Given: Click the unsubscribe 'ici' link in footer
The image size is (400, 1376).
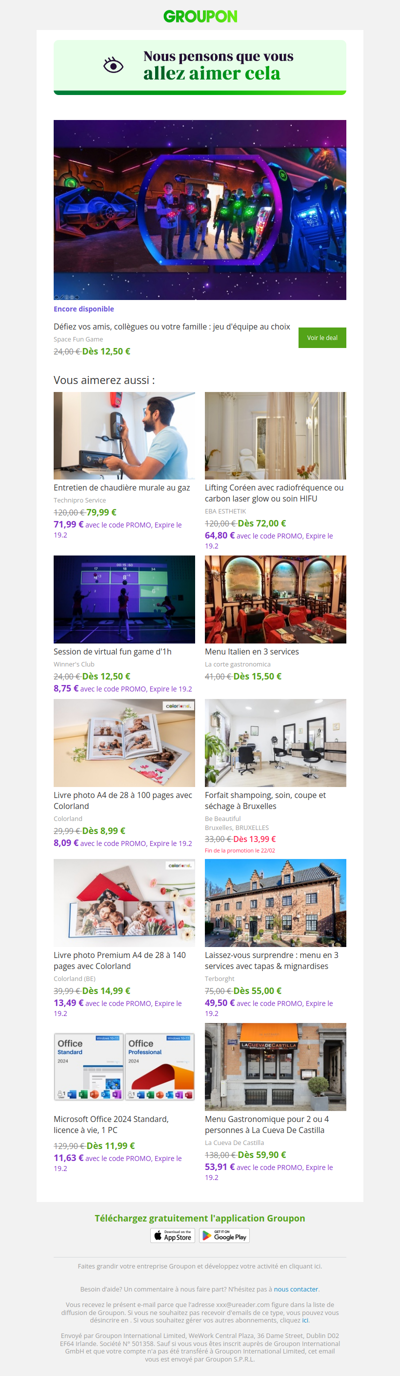Looking at the screenshot, I should 305,1320.
